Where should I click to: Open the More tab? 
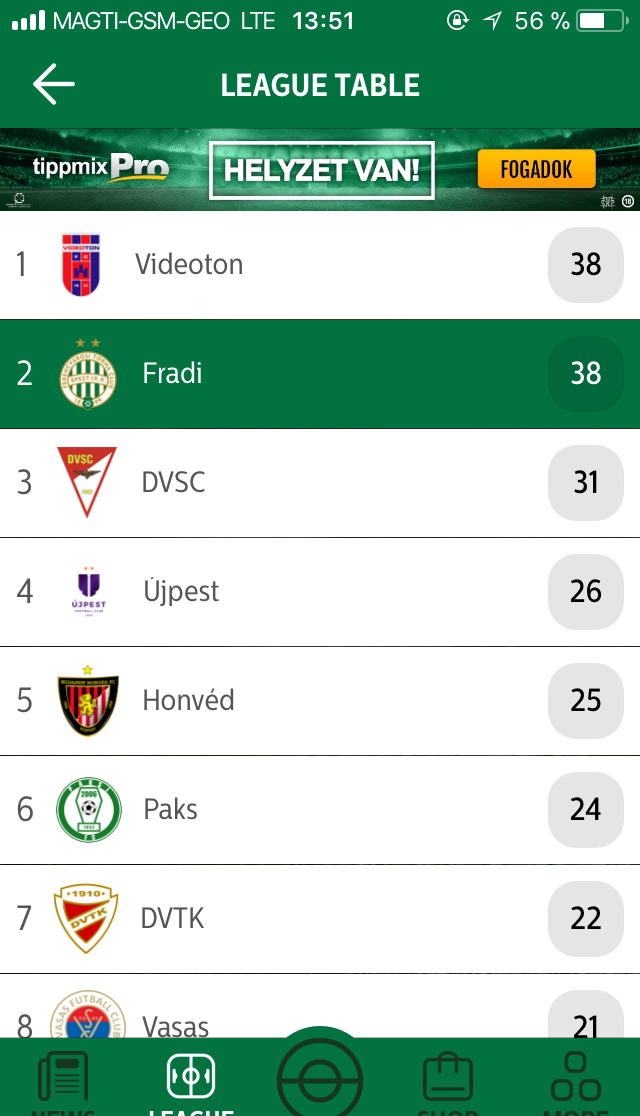pos(575,1080)
